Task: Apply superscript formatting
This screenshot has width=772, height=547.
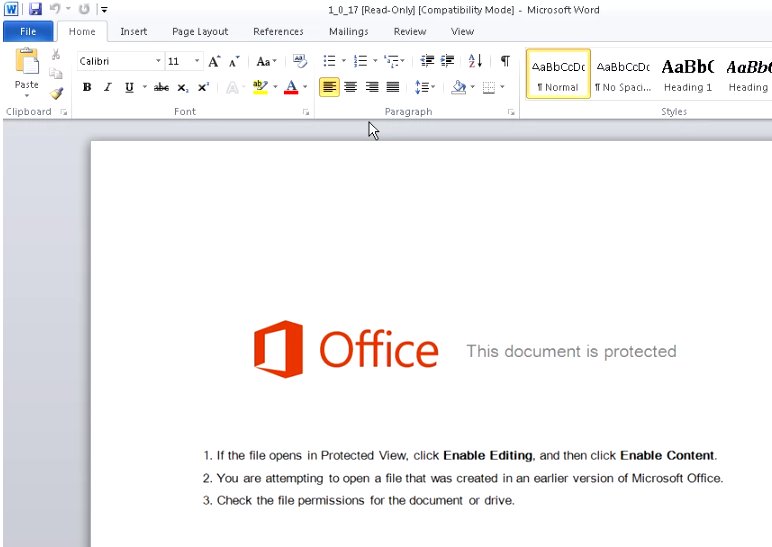Action: click(x=203, y=88)
